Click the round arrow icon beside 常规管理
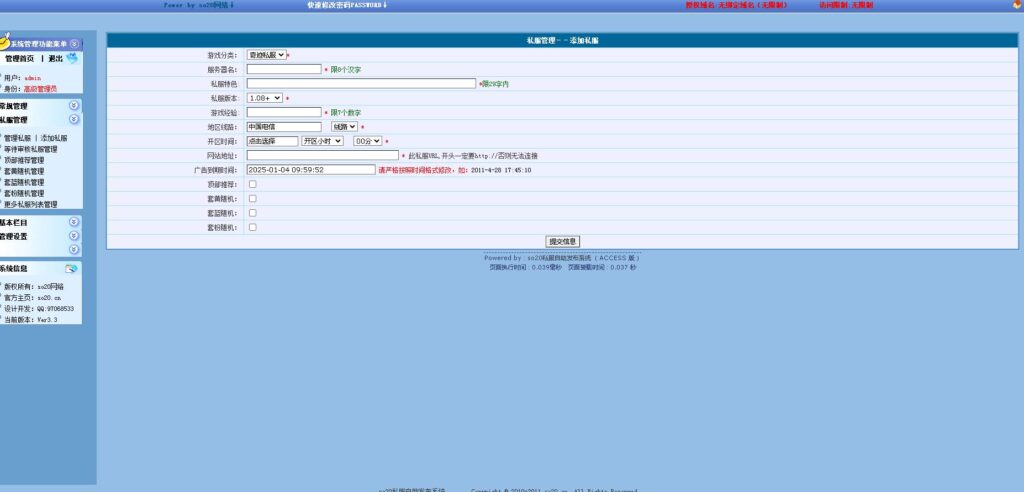The image size is (1024, 492). [73, 105]
